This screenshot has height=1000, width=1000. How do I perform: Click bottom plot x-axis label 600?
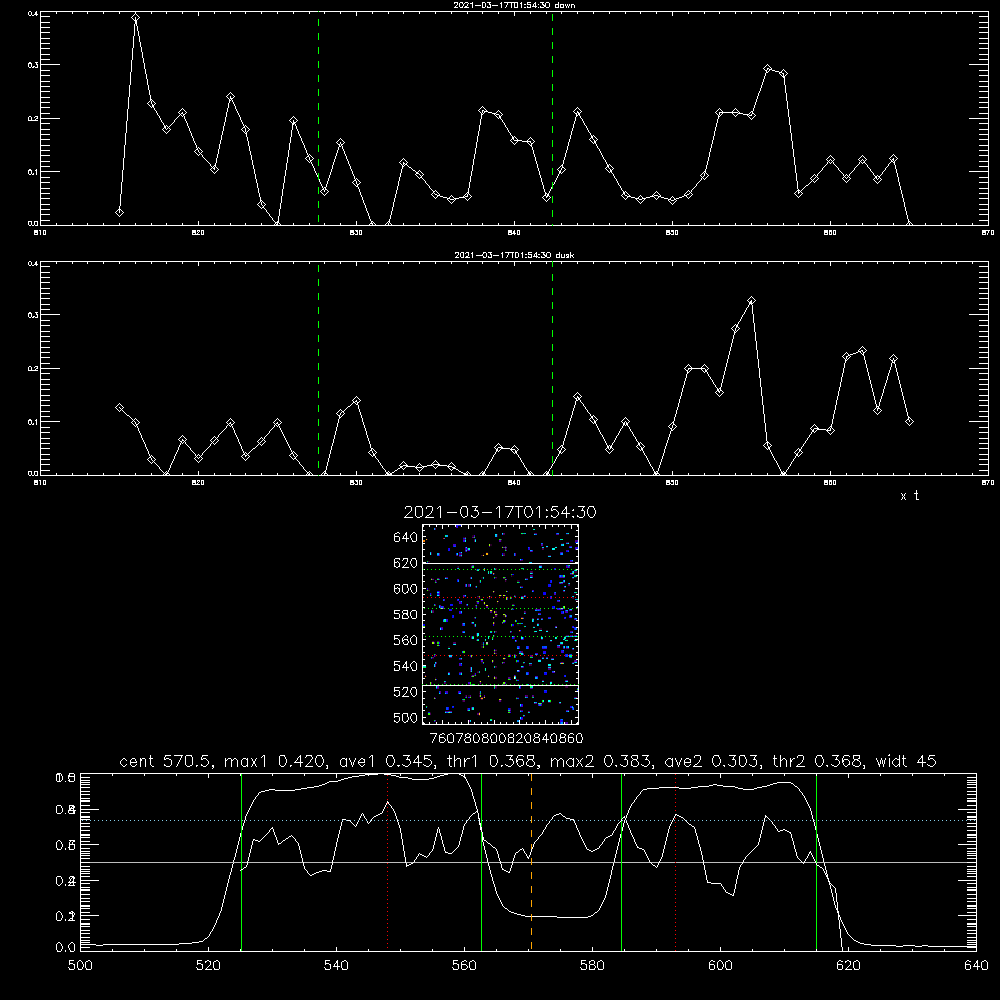720,966
